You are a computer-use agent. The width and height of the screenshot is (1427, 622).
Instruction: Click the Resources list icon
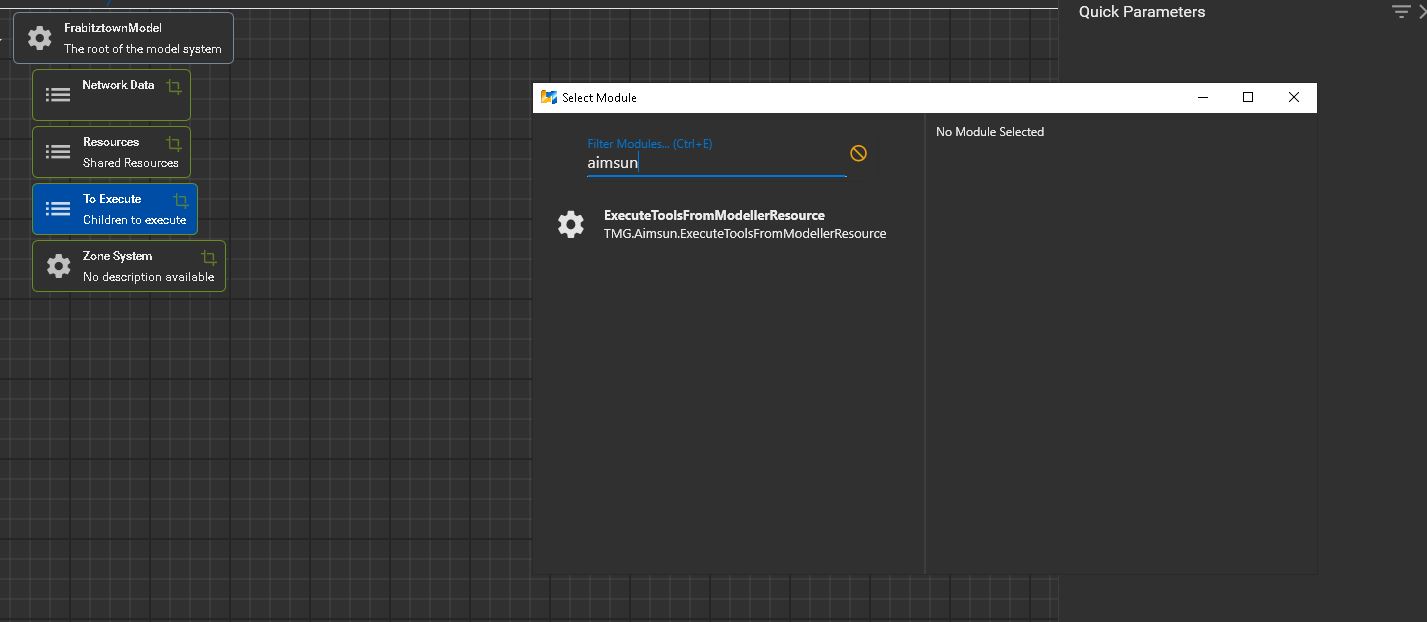[58, 152]
